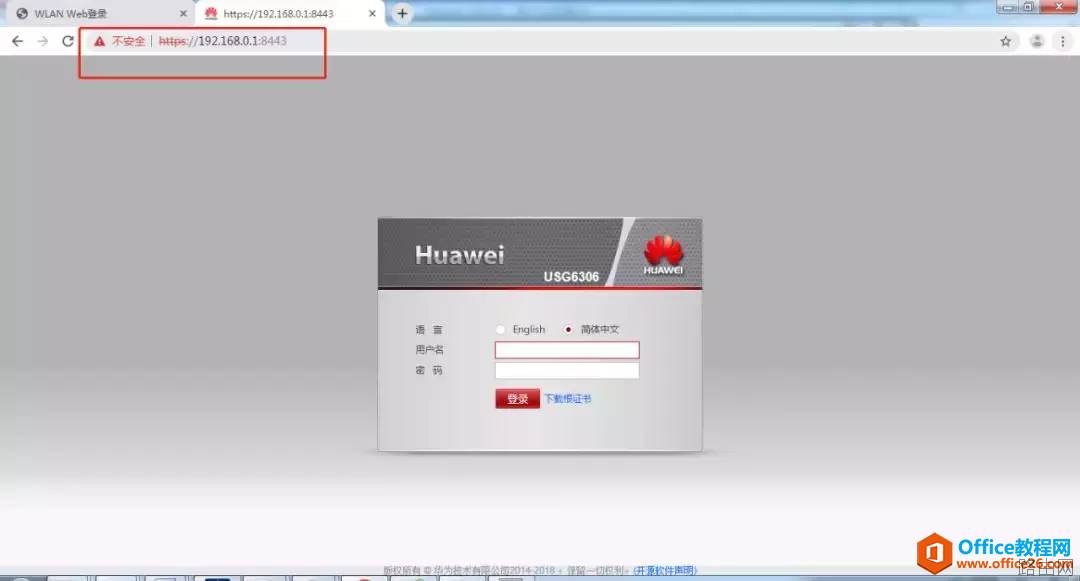This screenshot has height=581, width=1080.
Task: Click the 不安全 security warning label
Action: point(129,41)
